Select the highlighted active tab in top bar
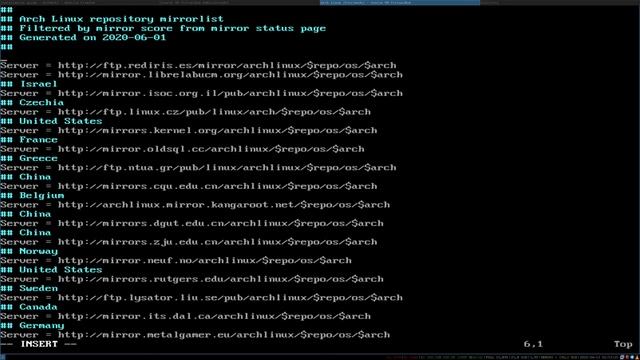 tap(400, 2)
